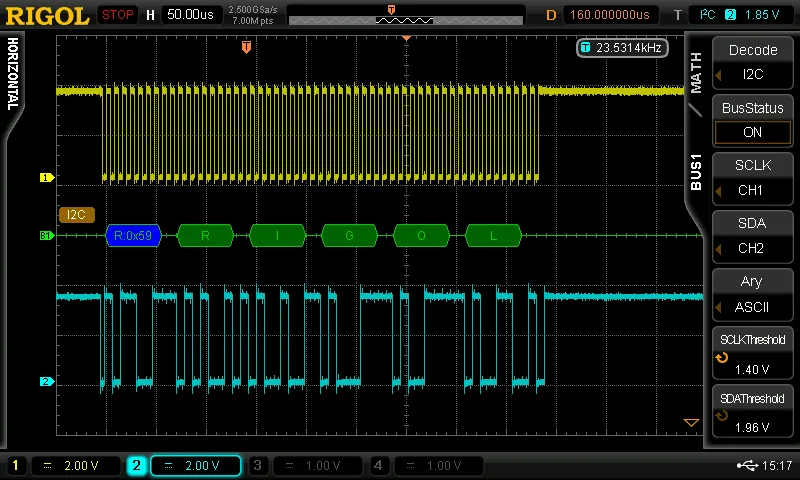This screenshot has width=800, height=480.
Task: Click the SDA left arrow indicator
Action: (x=718, y=249)
